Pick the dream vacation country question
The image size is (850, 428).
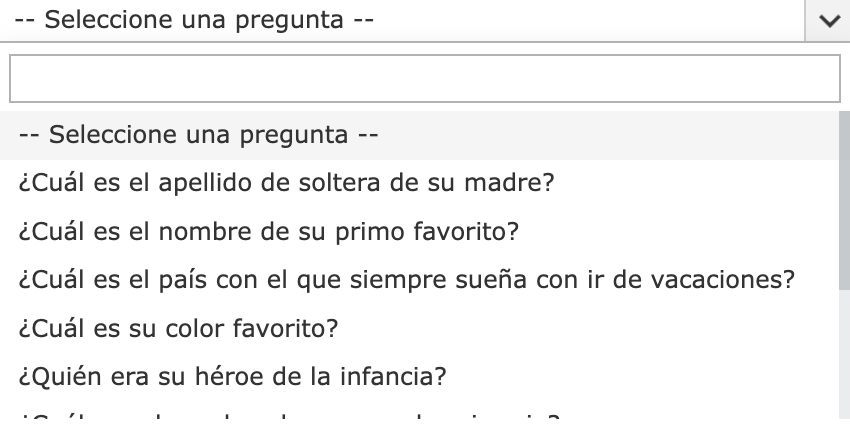(406, 280)
